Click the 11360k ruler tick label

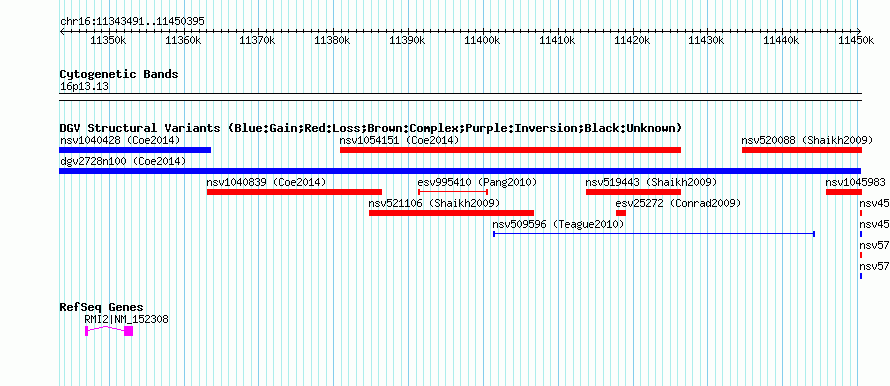pyautogui.click(x=183, y=40)
